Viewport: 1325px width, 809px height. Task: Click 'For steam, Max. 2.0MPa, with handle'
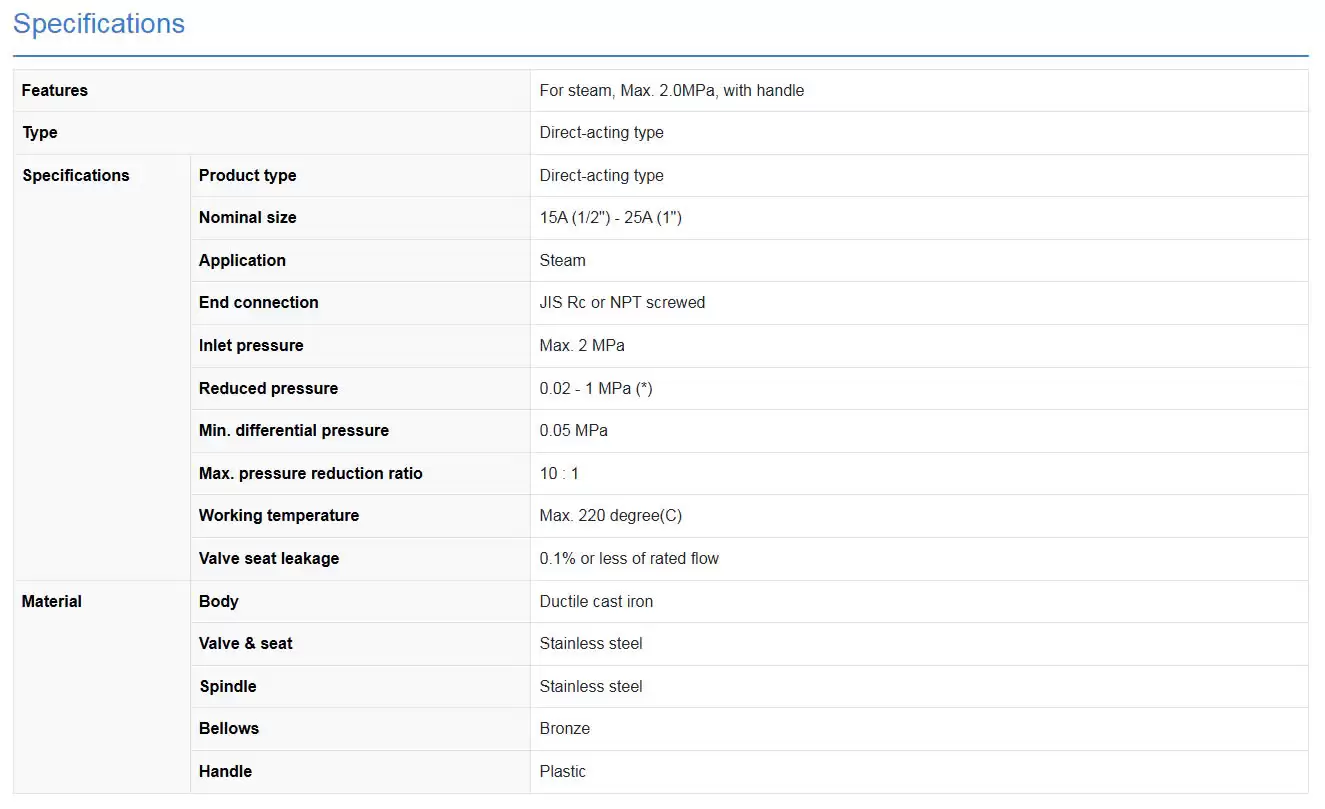(x=672, y=90)
